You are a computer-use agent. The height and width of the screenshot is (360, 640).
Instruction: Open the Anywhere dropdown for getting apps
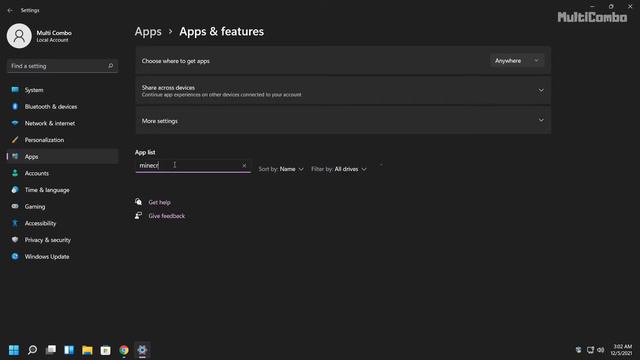(516, 61)
